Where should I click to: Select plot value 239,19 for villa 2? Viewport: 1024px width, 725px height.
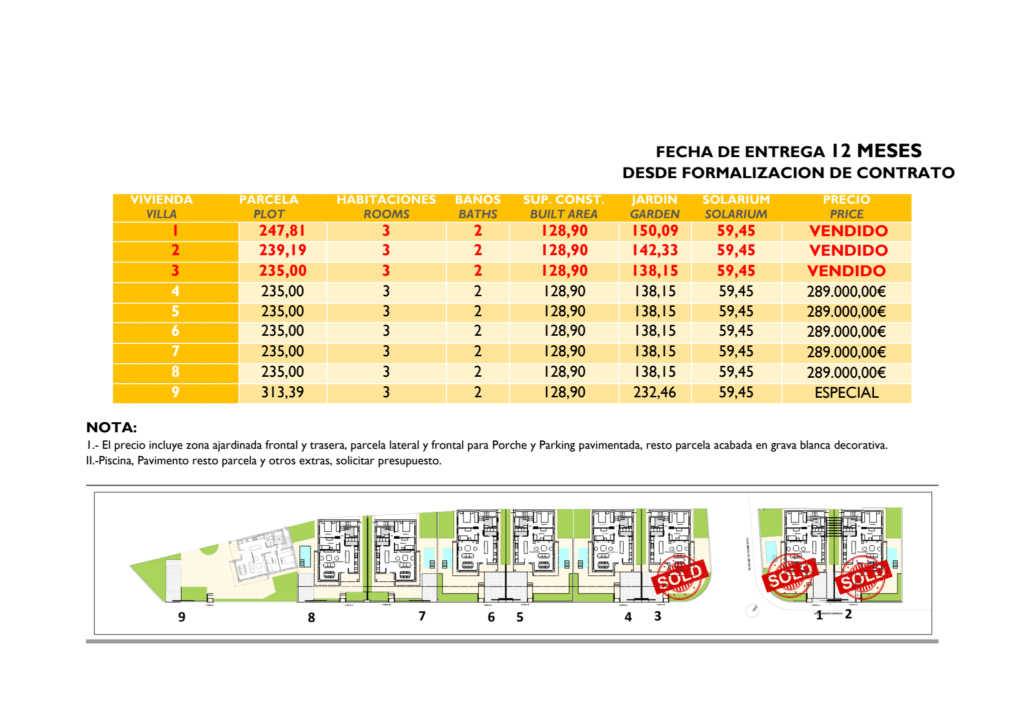pyautogui.click(x=282, y=251)
